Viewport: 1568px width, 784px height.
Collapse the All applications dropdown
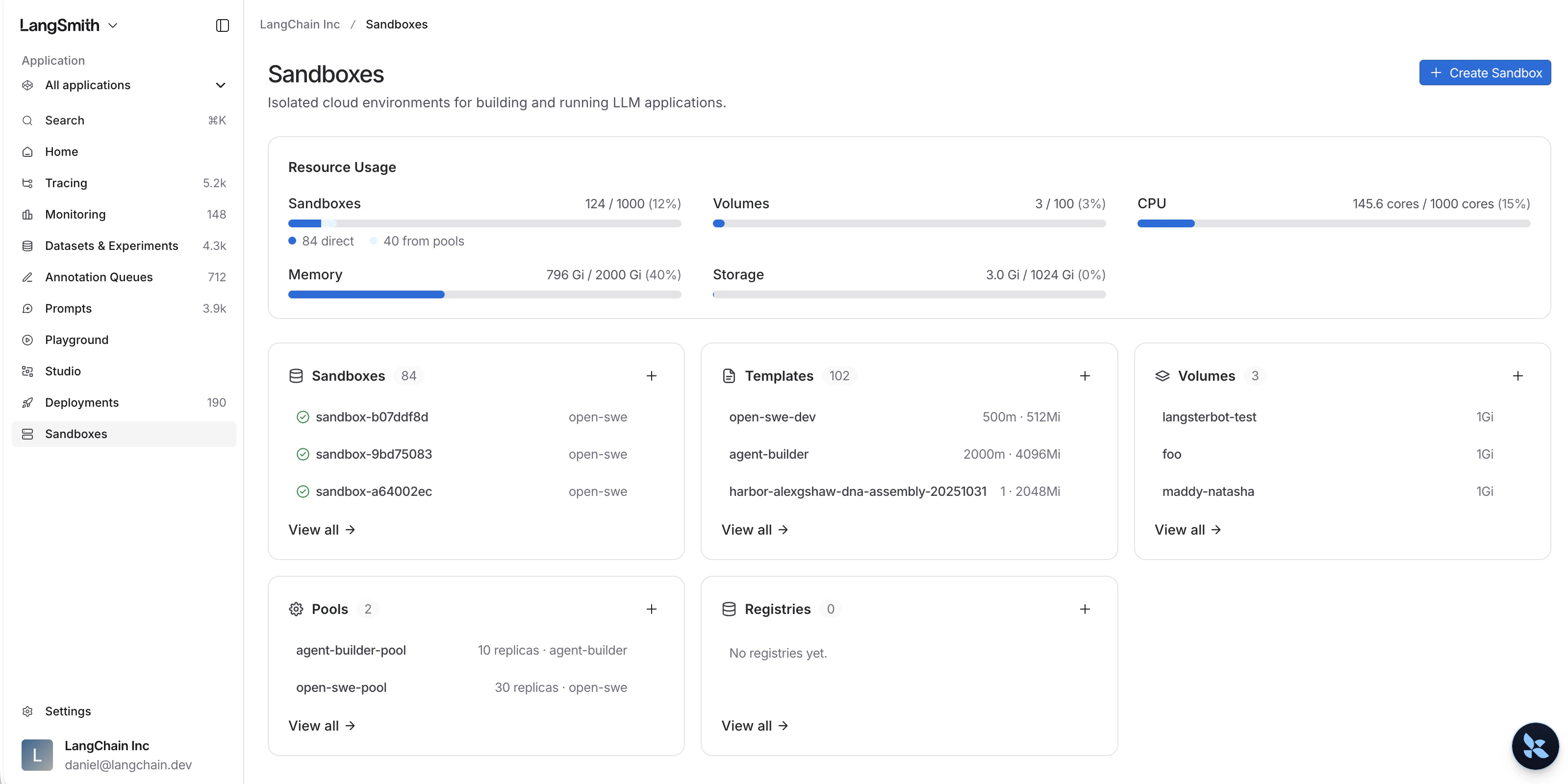(220, 85)
